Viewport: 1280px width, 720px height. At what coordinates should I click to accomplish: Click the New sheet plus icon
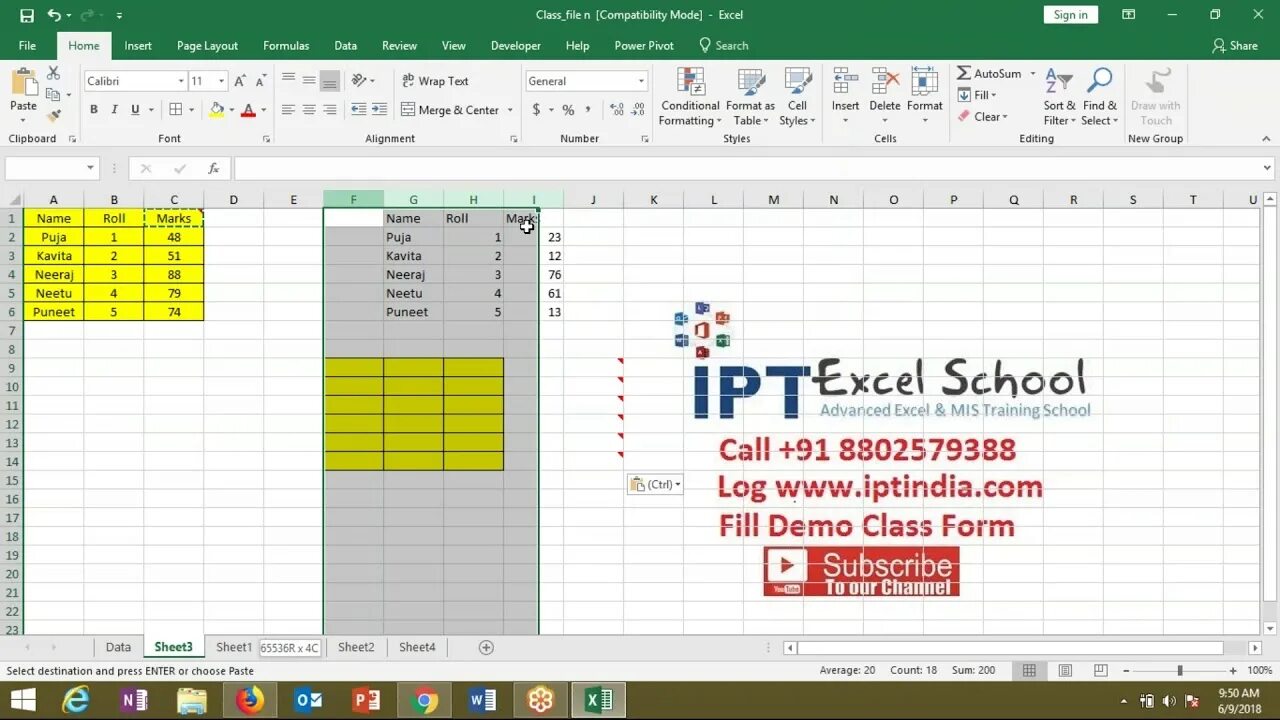click(486, 647)
